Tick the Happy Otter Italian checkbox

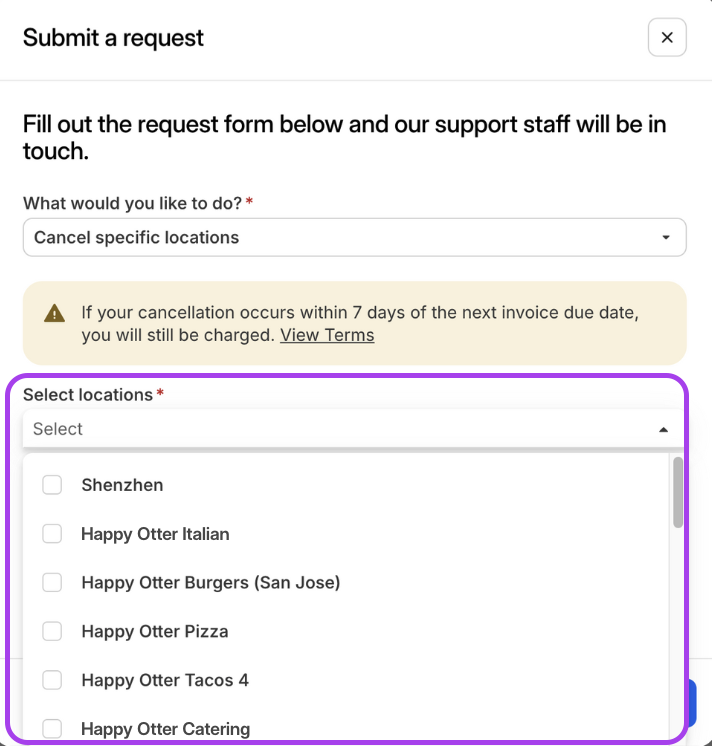coord(52,534)
